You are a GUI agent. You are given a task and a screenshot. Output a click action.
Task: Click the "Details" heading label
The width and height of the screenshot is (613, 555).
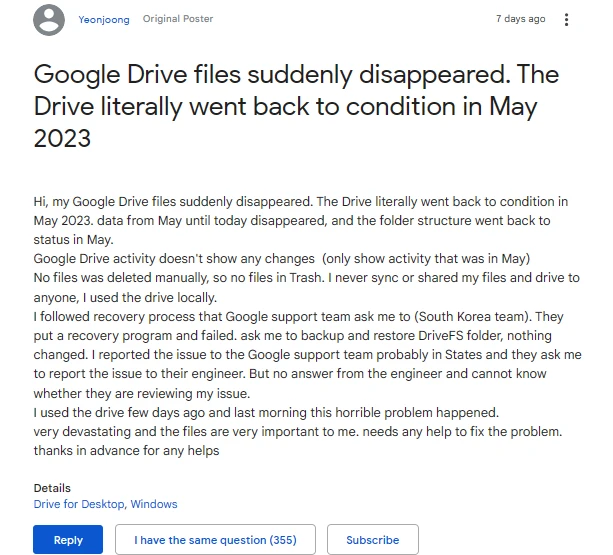[52, 488]
